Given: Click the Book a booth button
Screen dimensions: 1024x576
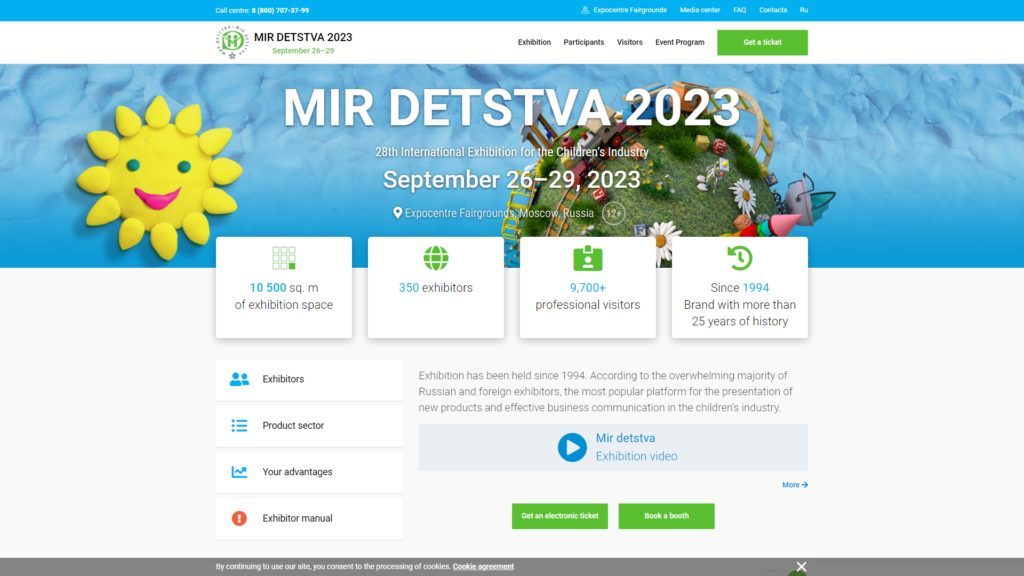Looking at the screenshot, I should click(x=666, y=516).
